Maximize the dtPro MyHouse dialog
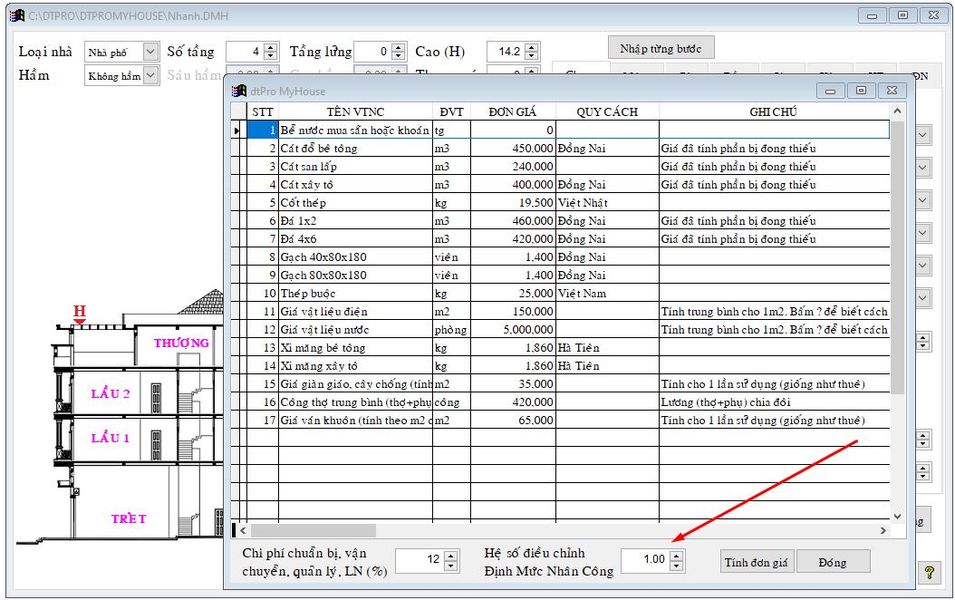The height and width of the screenshot is (600, 955). click(860, 90)
